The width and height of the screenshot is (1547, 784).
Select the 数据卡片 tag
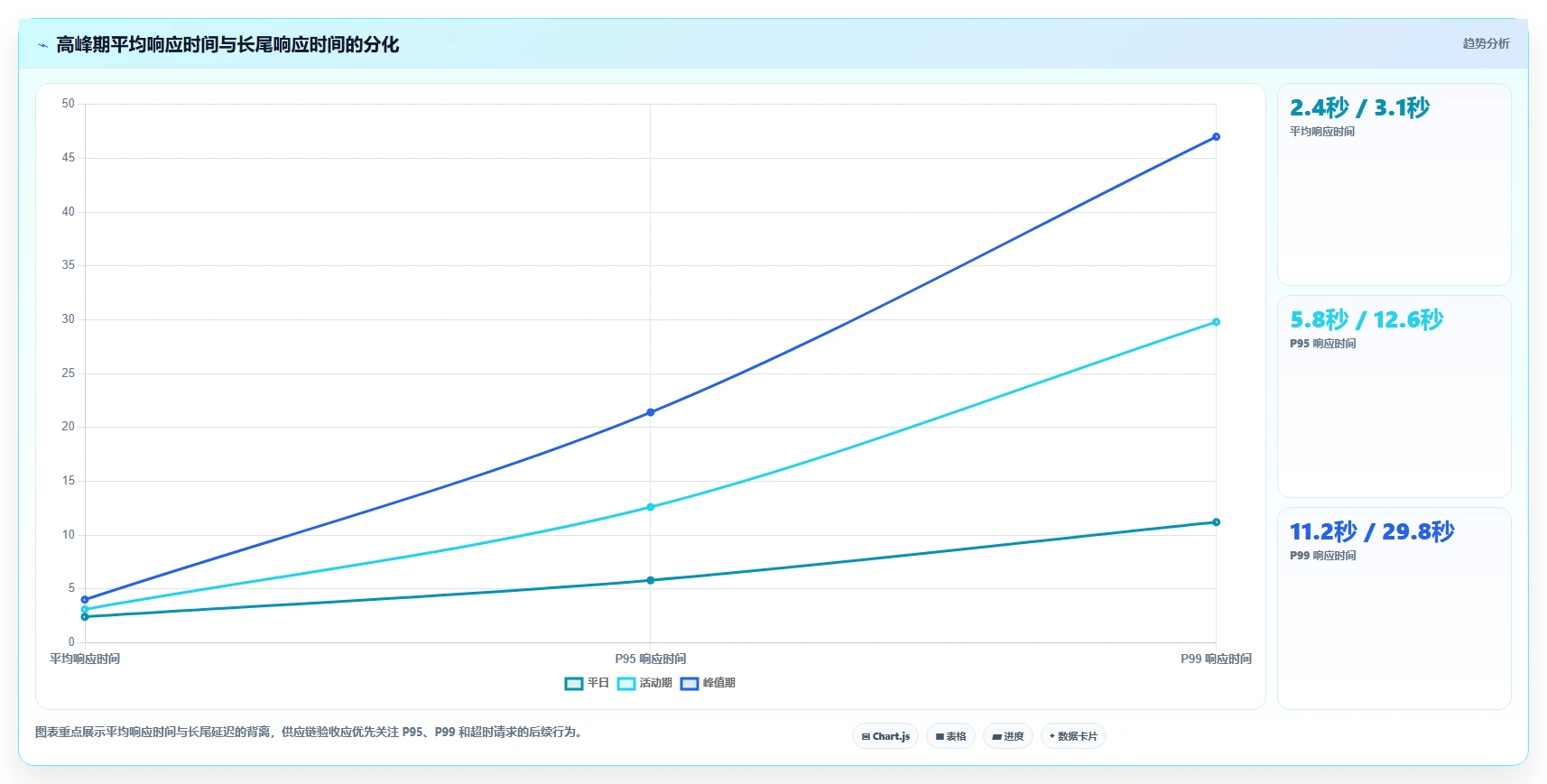click(x=1073, y=736)
